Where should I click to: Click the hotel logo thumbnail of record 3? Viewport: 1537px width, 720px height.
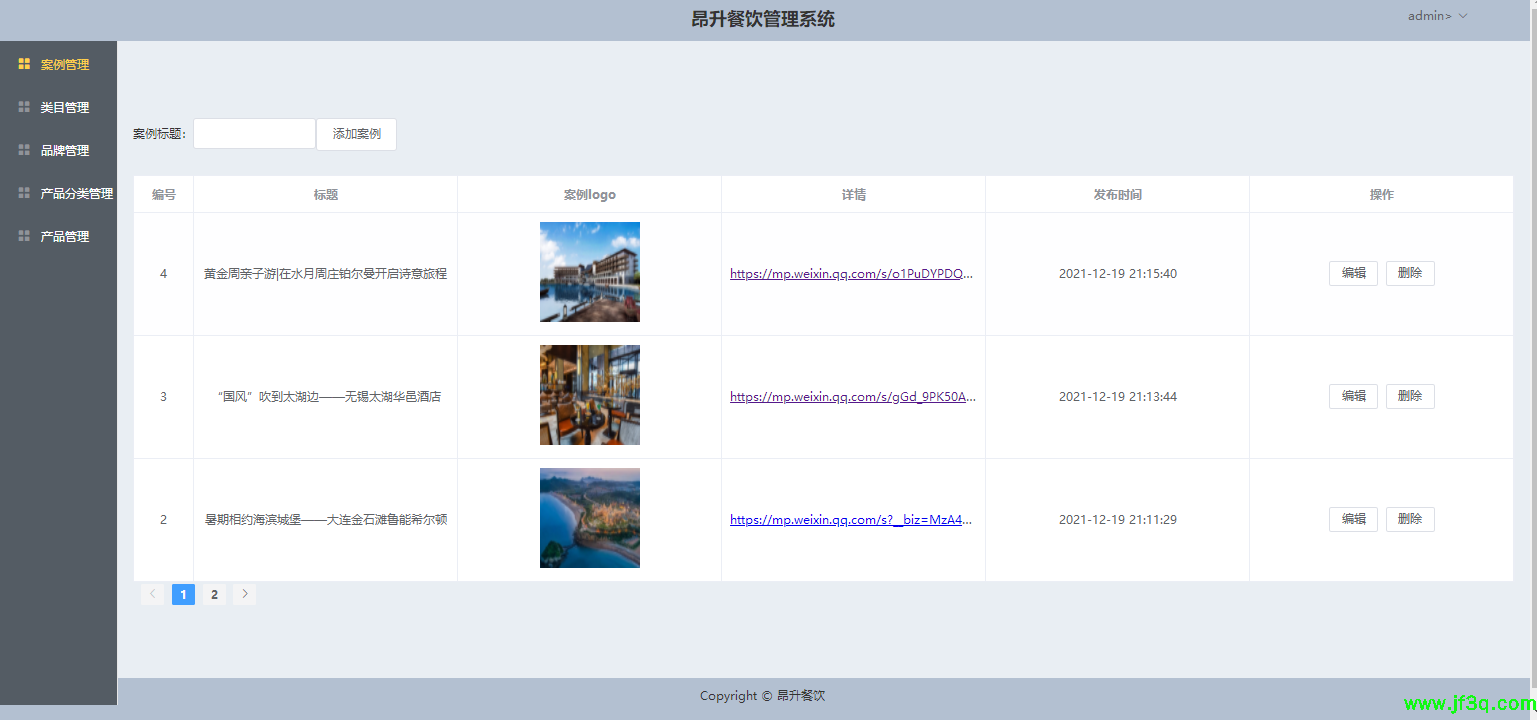click(x=589, y=394)
